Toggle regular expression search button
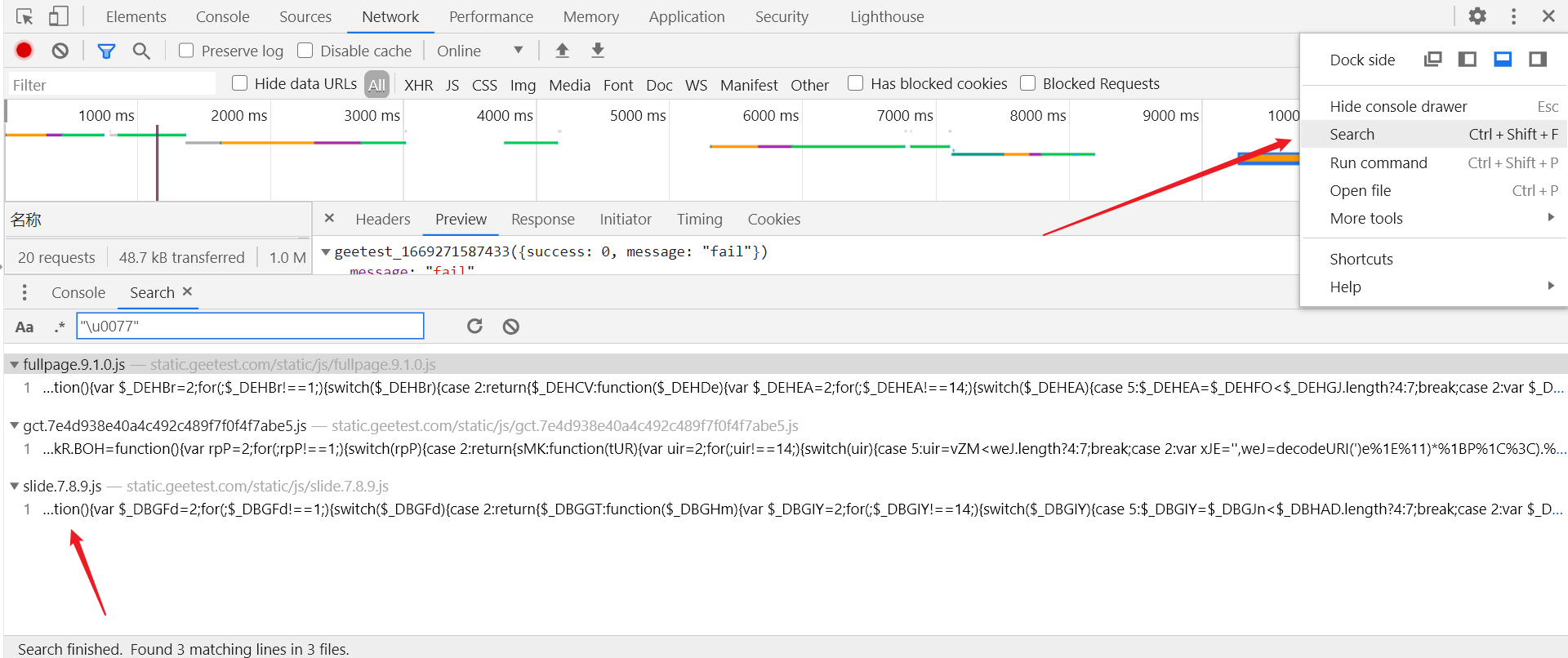Screen dimensions: 1568x658 60,327
